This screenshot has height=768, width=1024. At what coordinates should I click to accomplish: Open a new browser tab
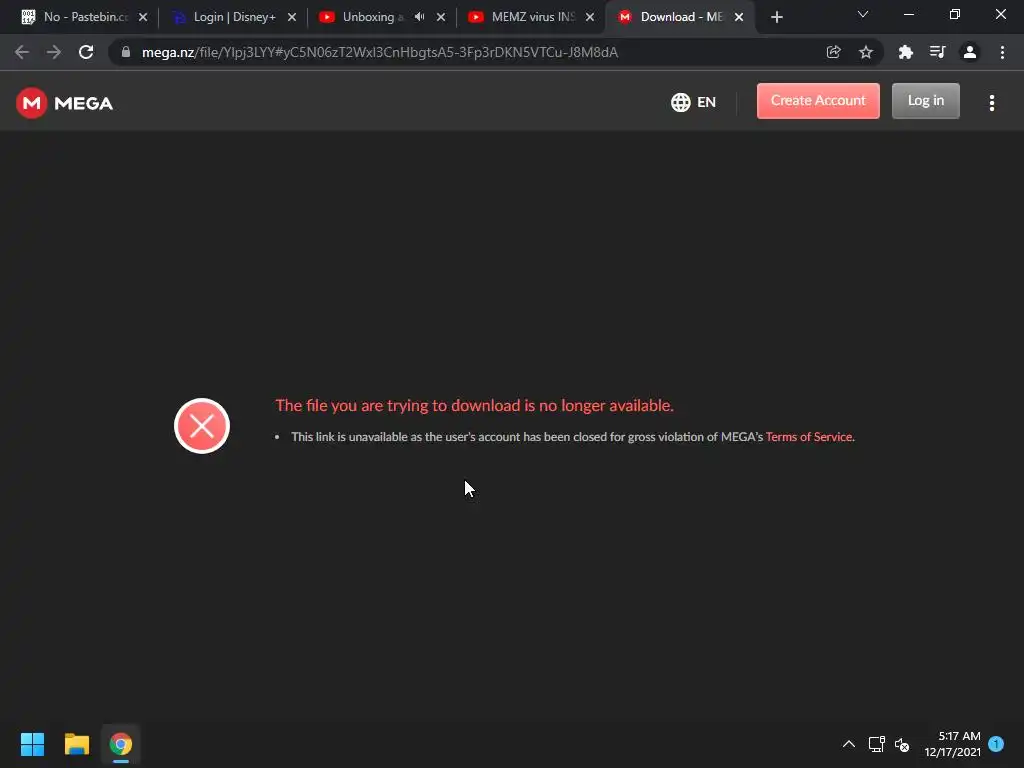[776, 18]
